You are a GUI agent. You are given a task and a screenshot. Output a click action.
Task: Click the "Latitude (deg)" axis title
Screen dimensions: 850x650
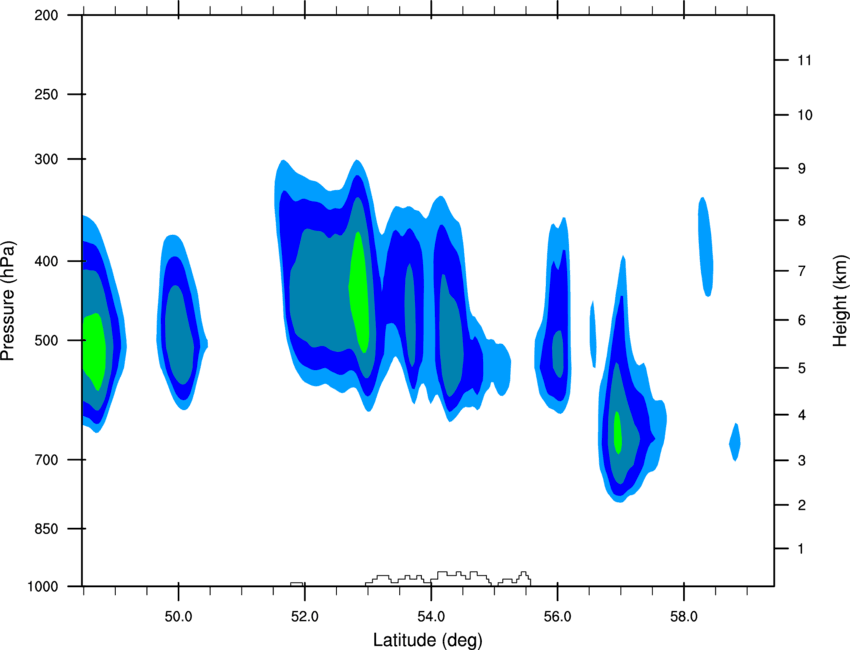(427, 640)
